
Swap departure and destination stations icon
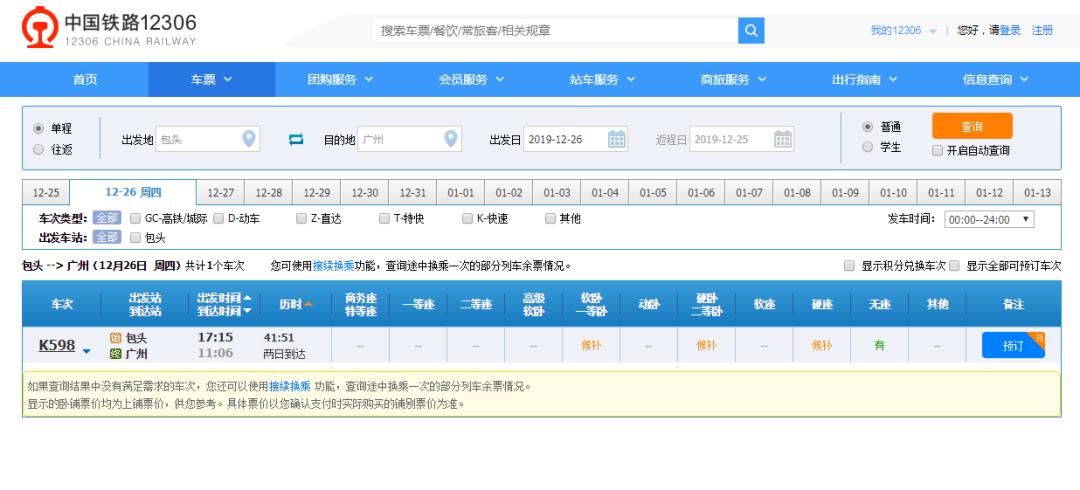pyautogui.click(x=295, y=139)
